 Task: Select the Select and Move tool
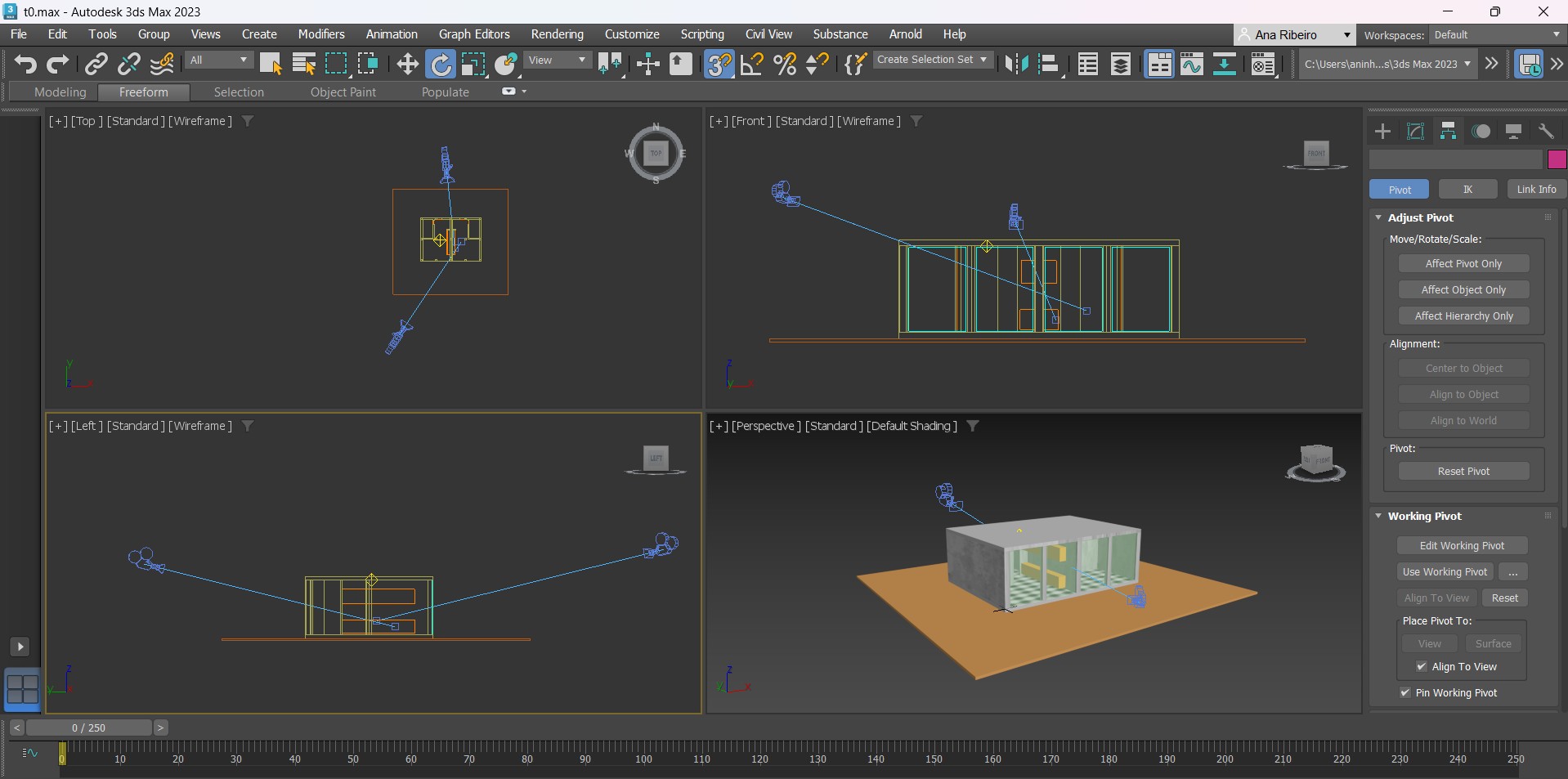[407, 64]
